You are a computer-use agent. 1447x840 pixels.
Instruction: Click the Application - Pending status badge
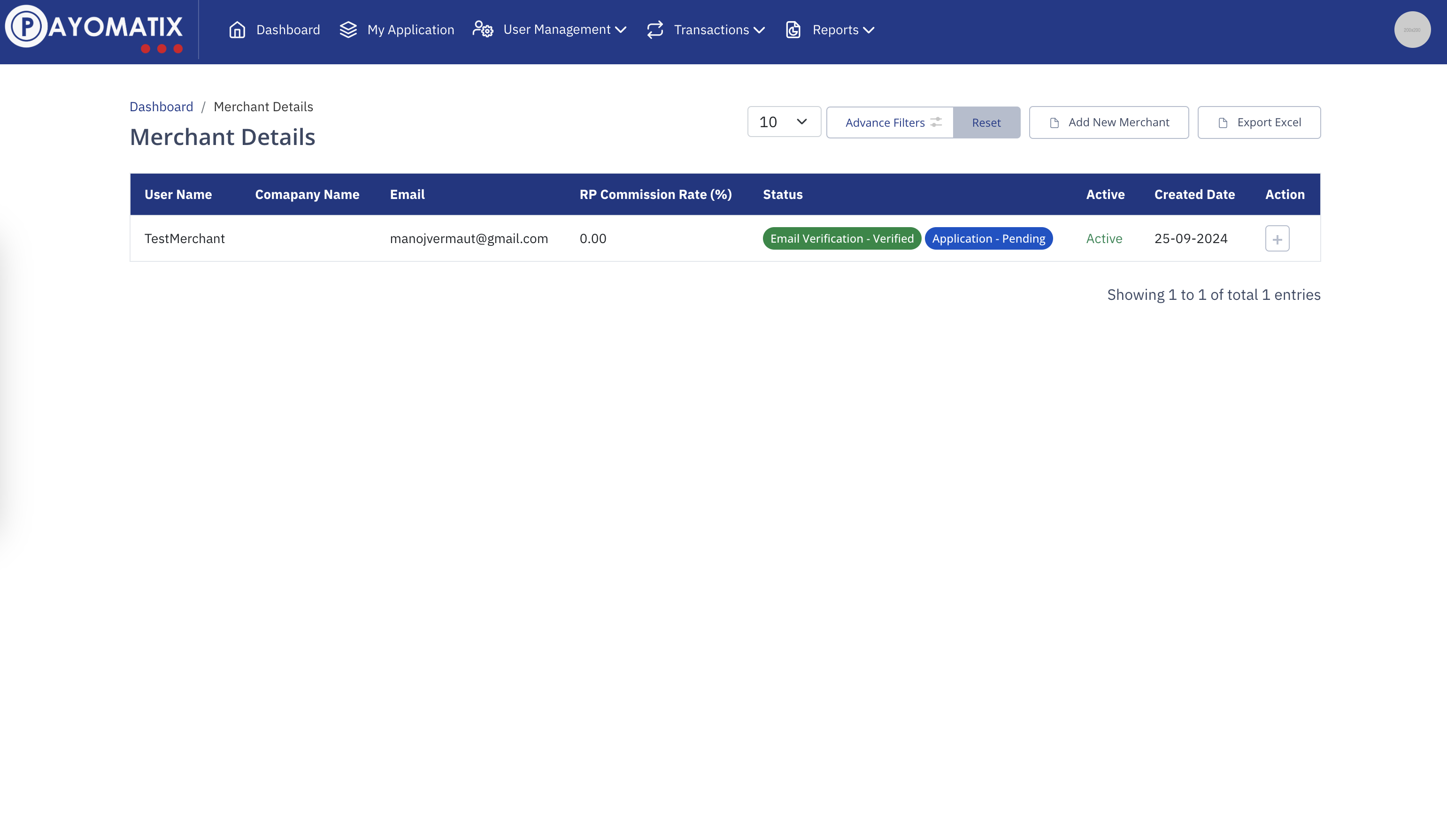point(988,239)
